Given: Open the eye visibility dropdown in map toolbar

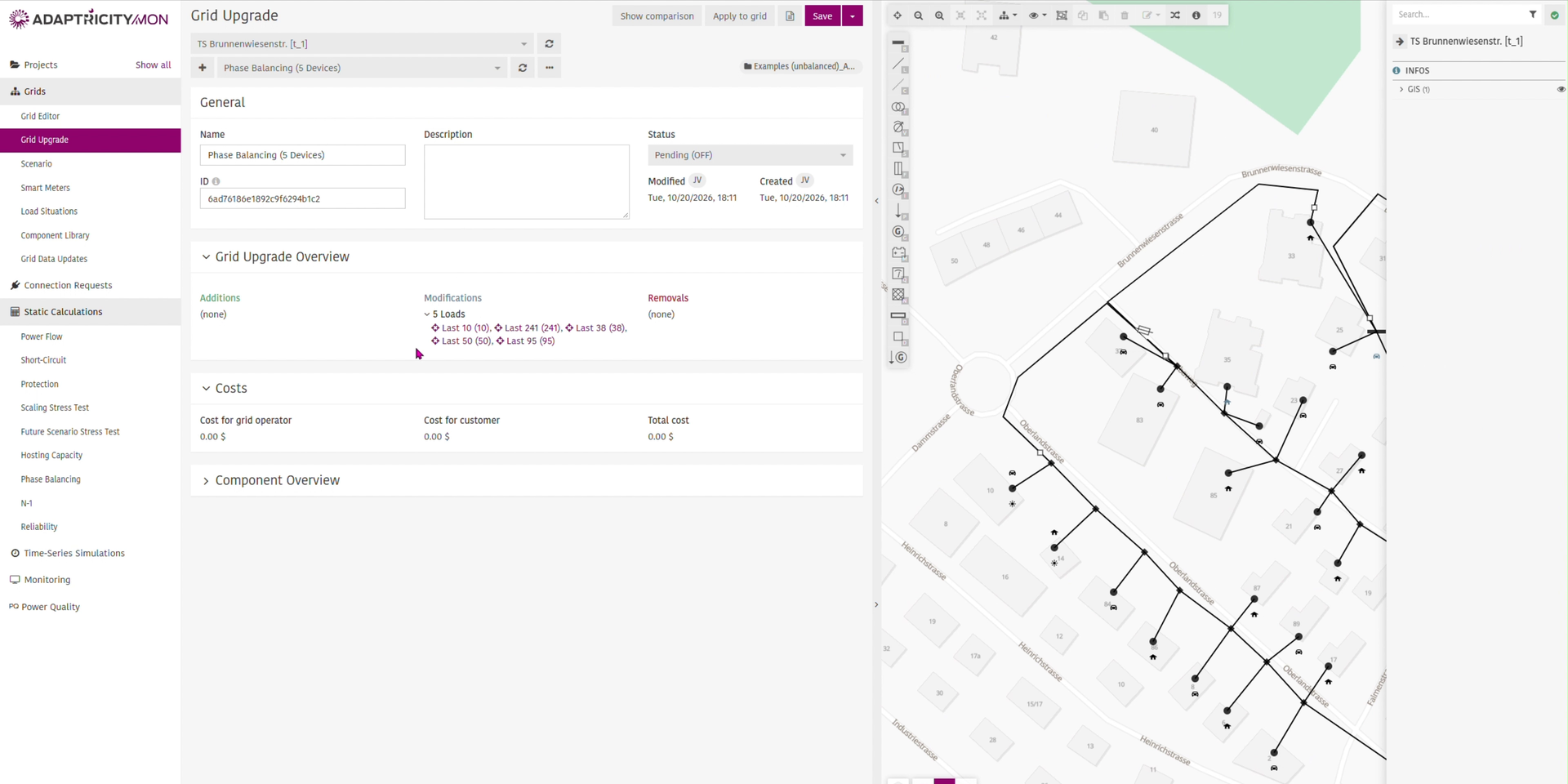Looking at the screenshot, I should (x=1037, y=16).
